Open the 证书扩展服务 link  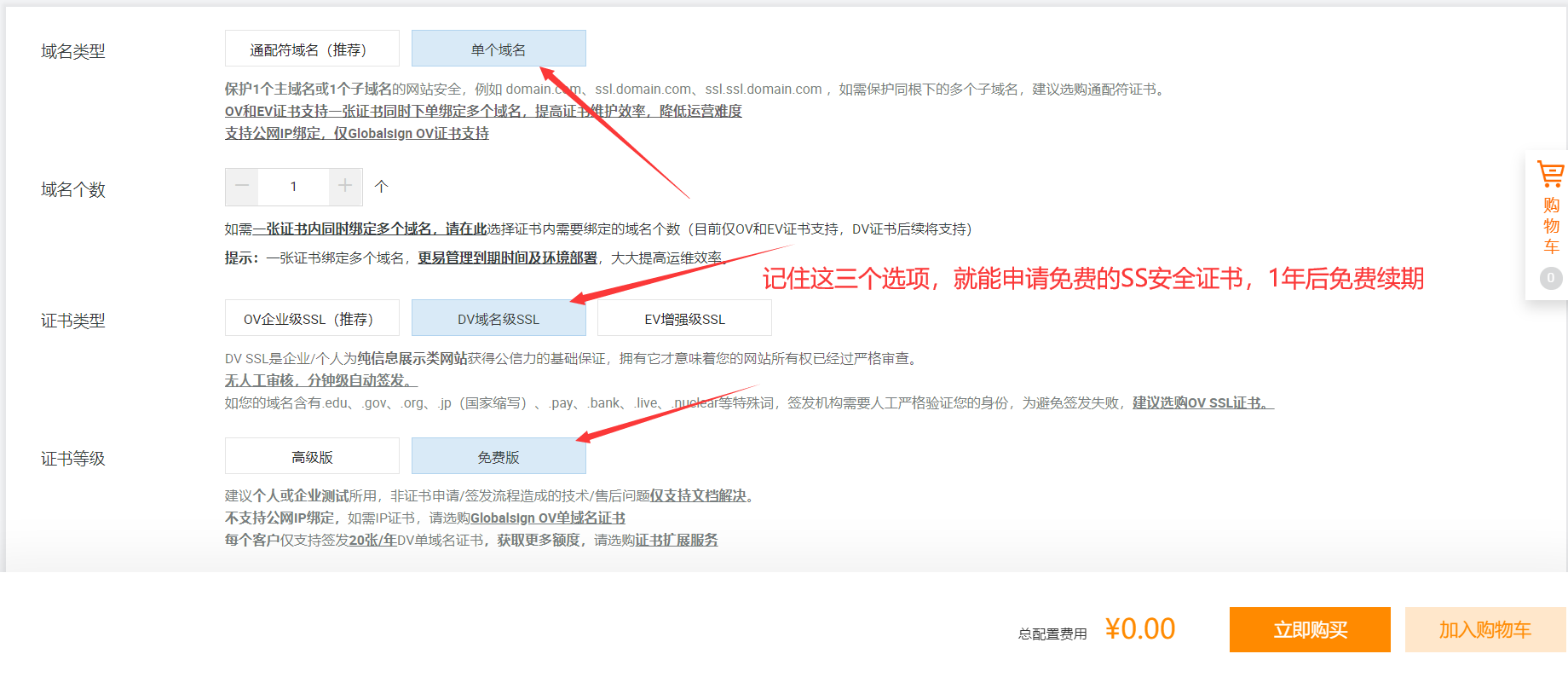point(677,540)
